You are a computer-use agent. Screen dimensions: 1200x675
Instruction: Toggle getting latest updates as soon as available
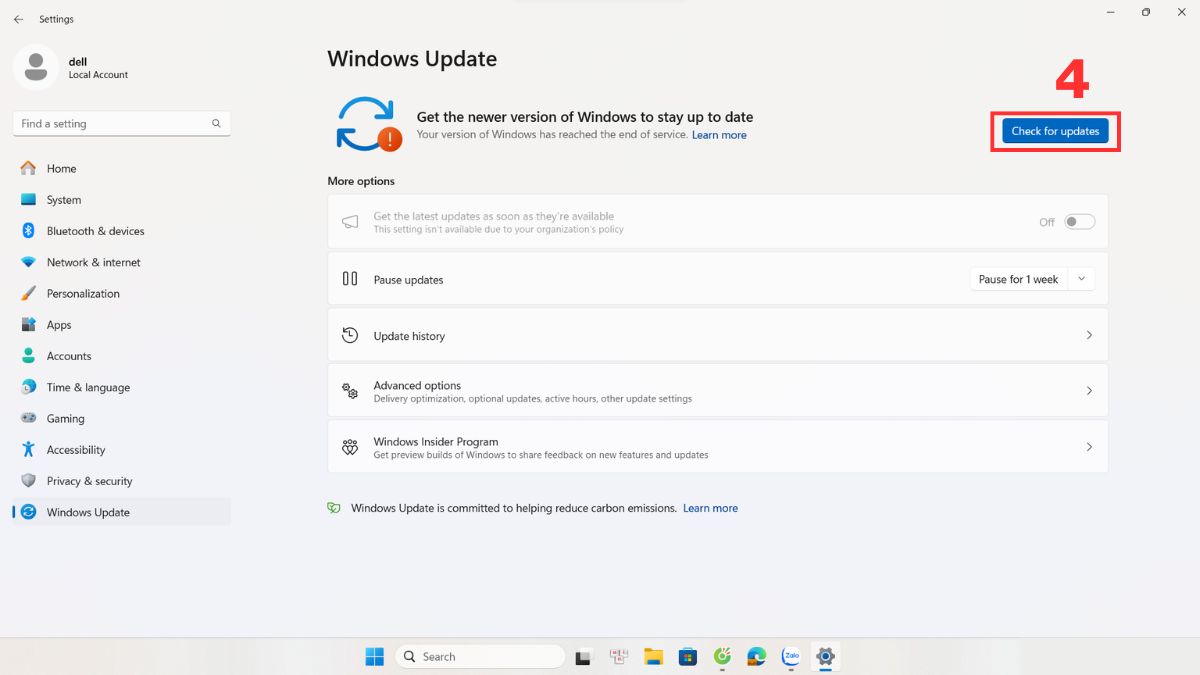tap(1078, 221)
